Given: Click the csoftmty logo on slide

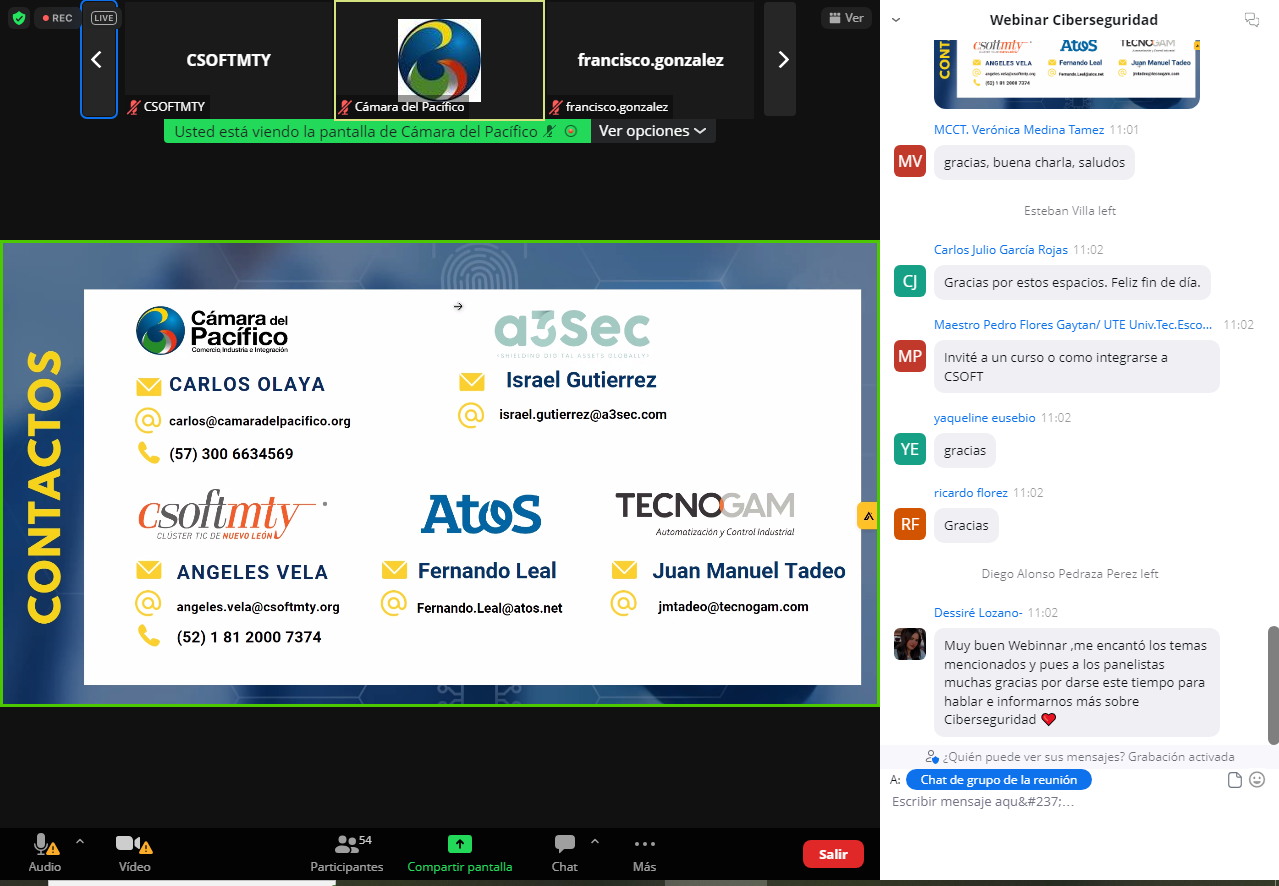Looking at the screenshot, I should [x=232, y=516].
